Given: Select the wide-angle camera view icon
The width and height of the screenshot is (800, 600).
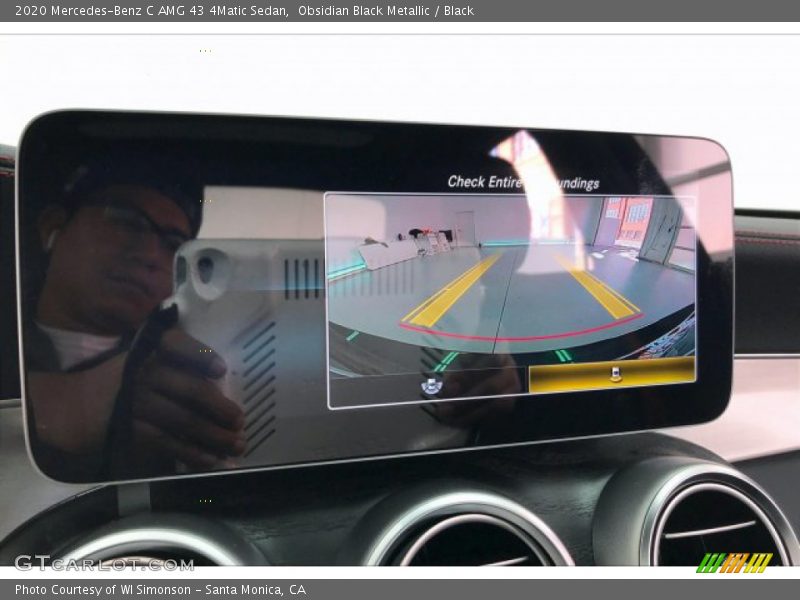Looking at the screenshot, I should pyautogui.click(x=432, y=385).
